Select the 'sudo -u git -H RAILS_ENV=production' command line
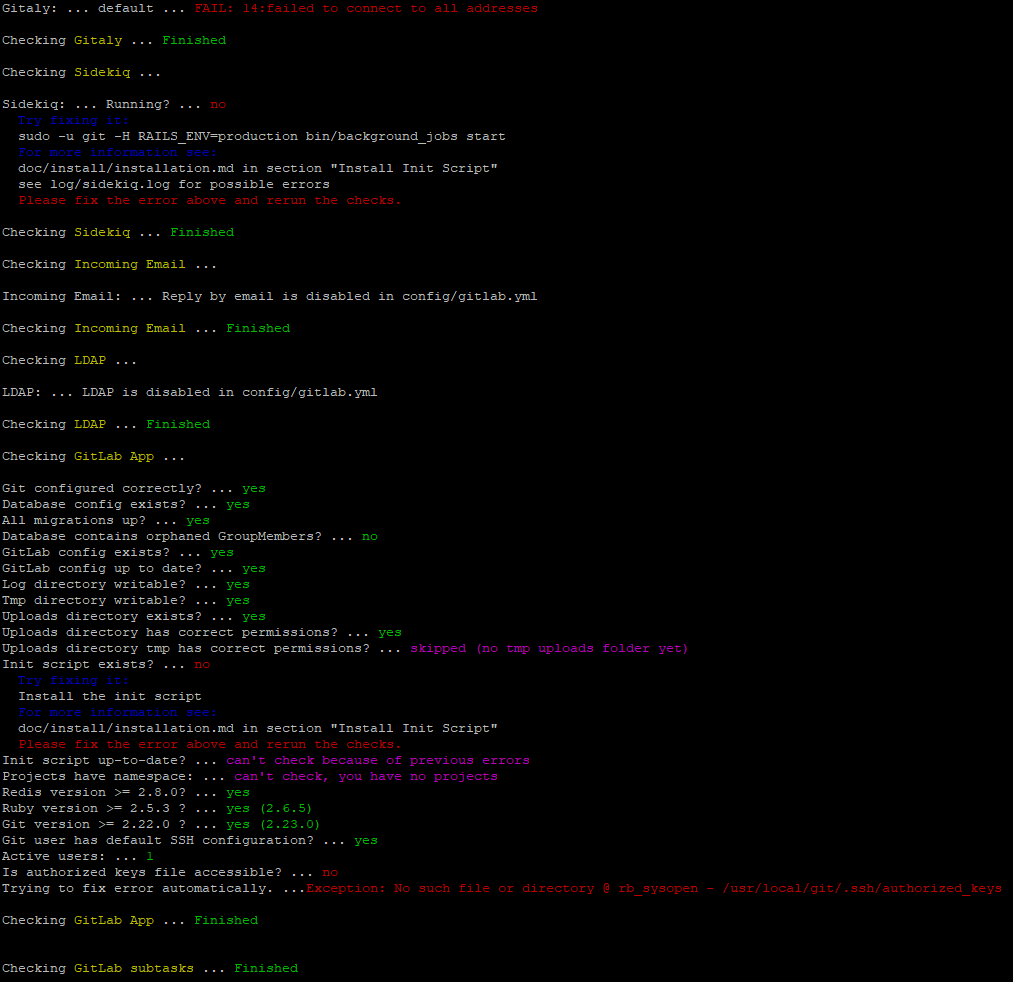This screenshot has height=982, width=1013. tap(262, 136)
